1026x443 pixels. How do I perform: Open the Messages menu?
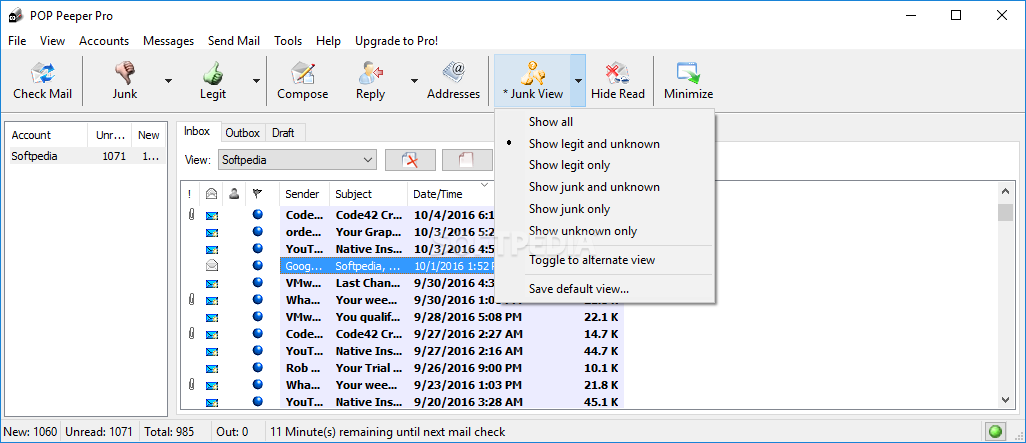pyautogui.click(x=168, y=41)
